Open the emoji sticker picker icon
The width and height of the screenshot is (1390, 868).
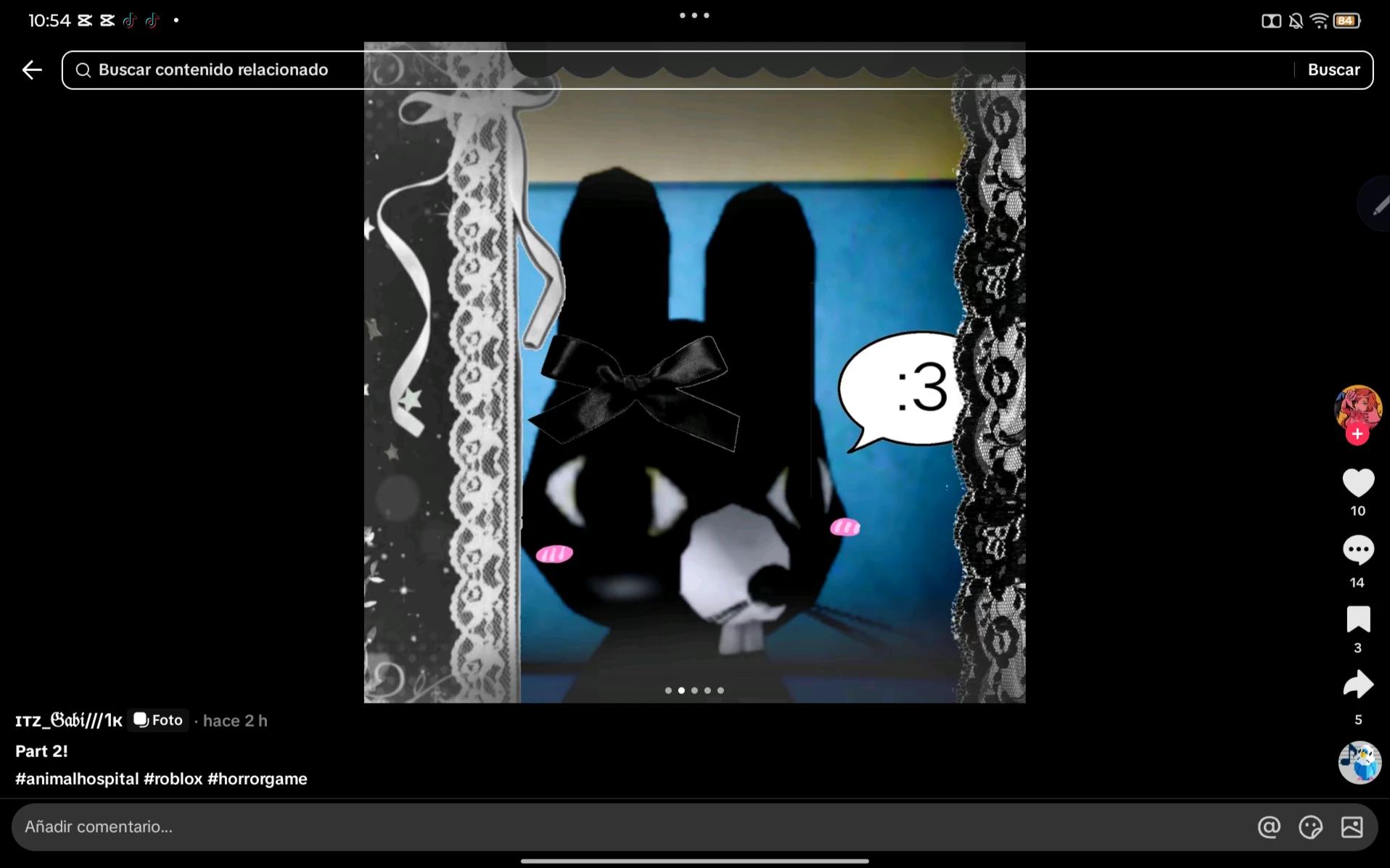click(x=1310, y=827)
